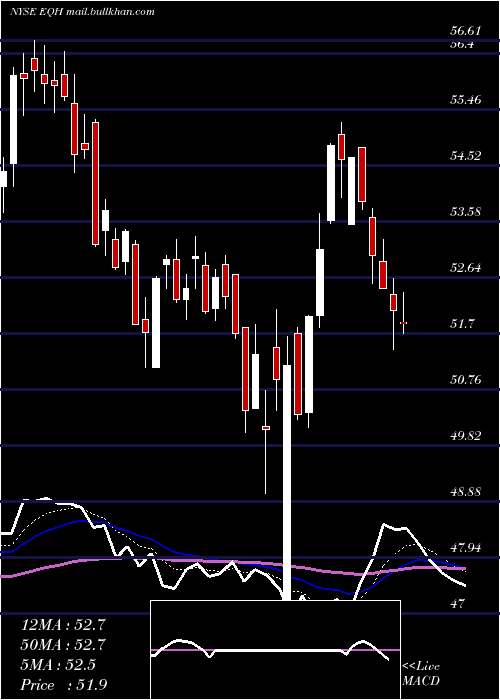The image size is (500, 700).
Task: Open the MACD inset mini chart
Action: (x=275, y=650)
